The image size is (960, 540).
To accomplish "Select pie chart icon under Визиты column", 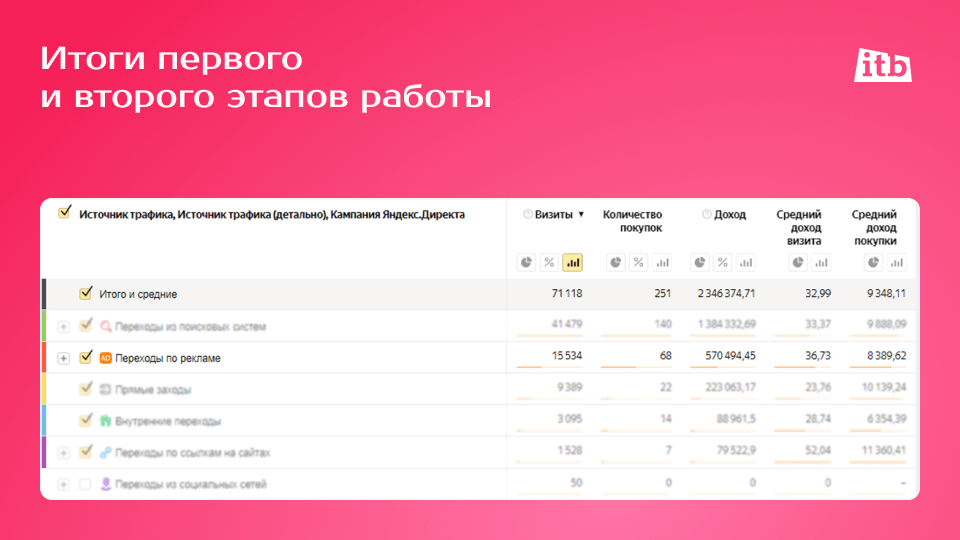I will click(526, 263).
